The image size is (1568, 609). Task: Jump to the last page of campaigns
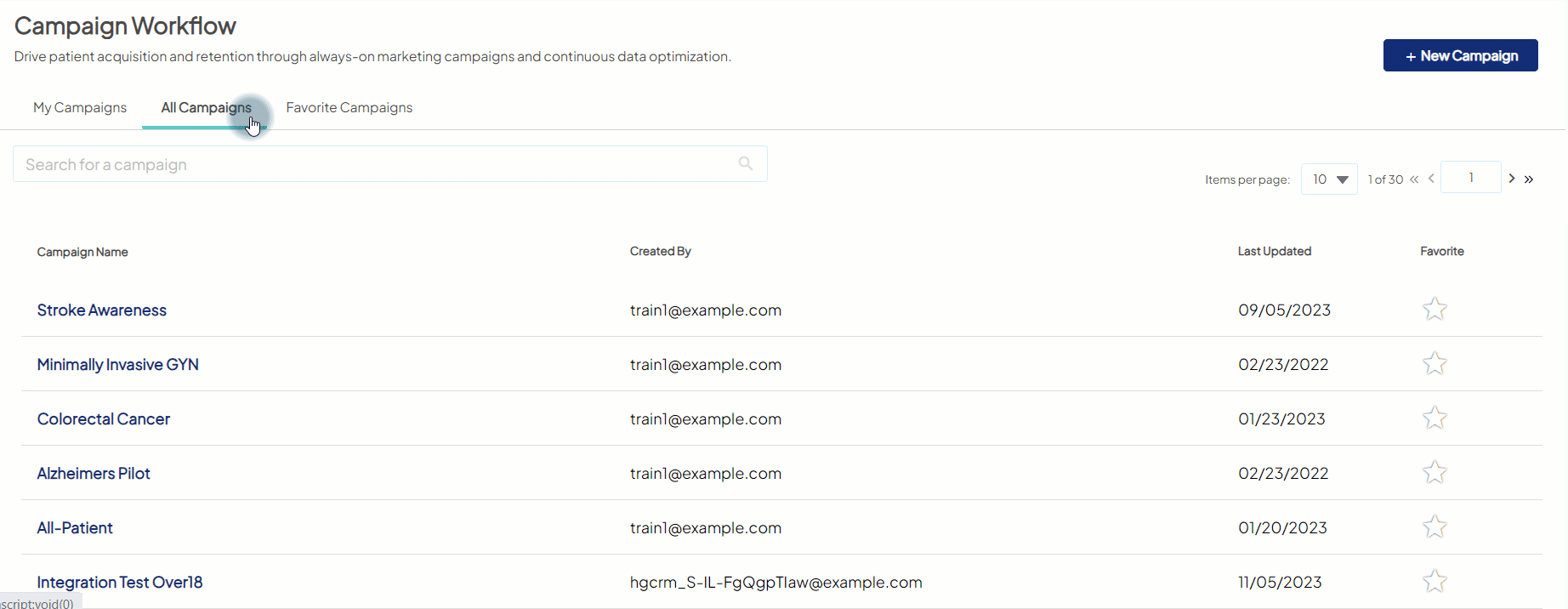click(1529, 179)
